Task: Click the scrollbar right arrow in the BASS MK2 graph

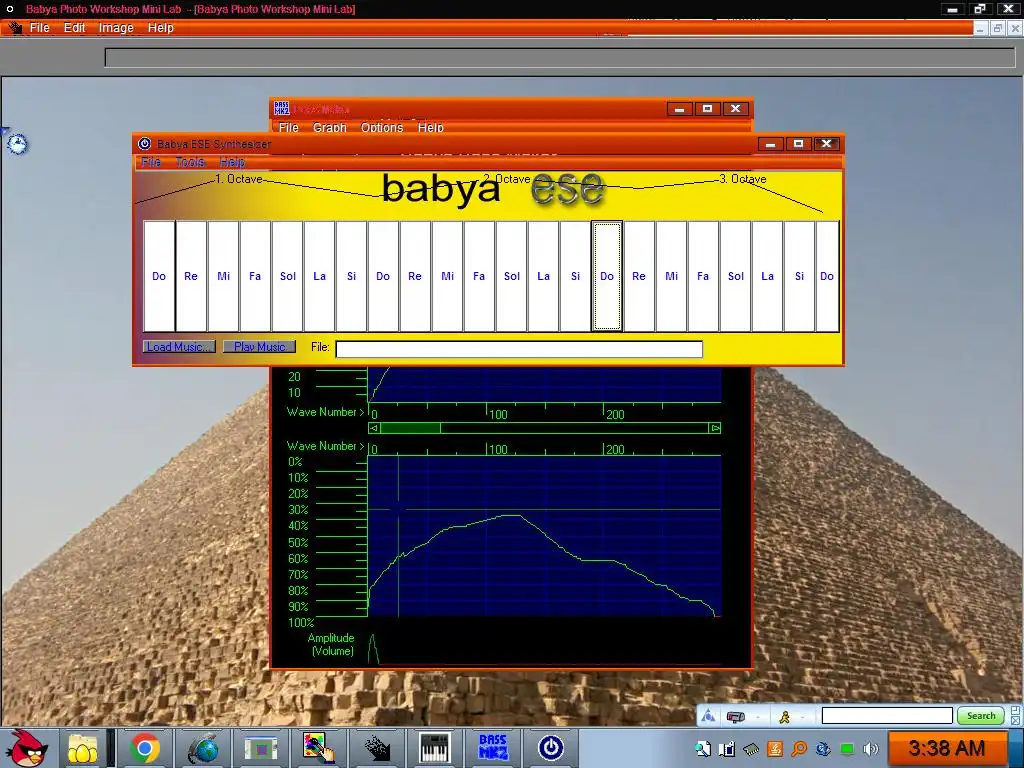Action: pos(715,428)
